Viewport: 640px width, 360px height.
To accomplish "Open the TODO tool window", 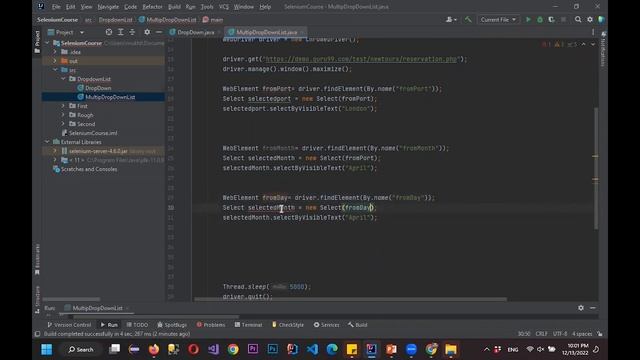I will click(137, 324).
